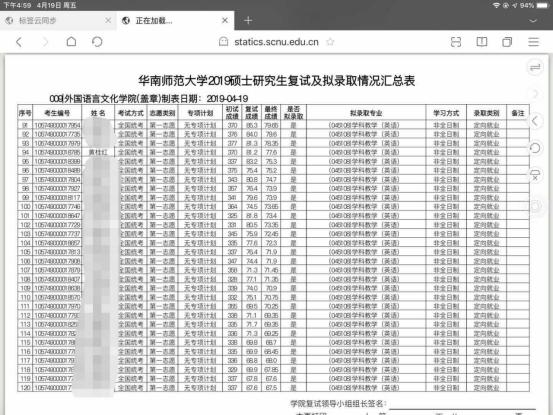Open the browser hamburger menu

pos(533,42)
